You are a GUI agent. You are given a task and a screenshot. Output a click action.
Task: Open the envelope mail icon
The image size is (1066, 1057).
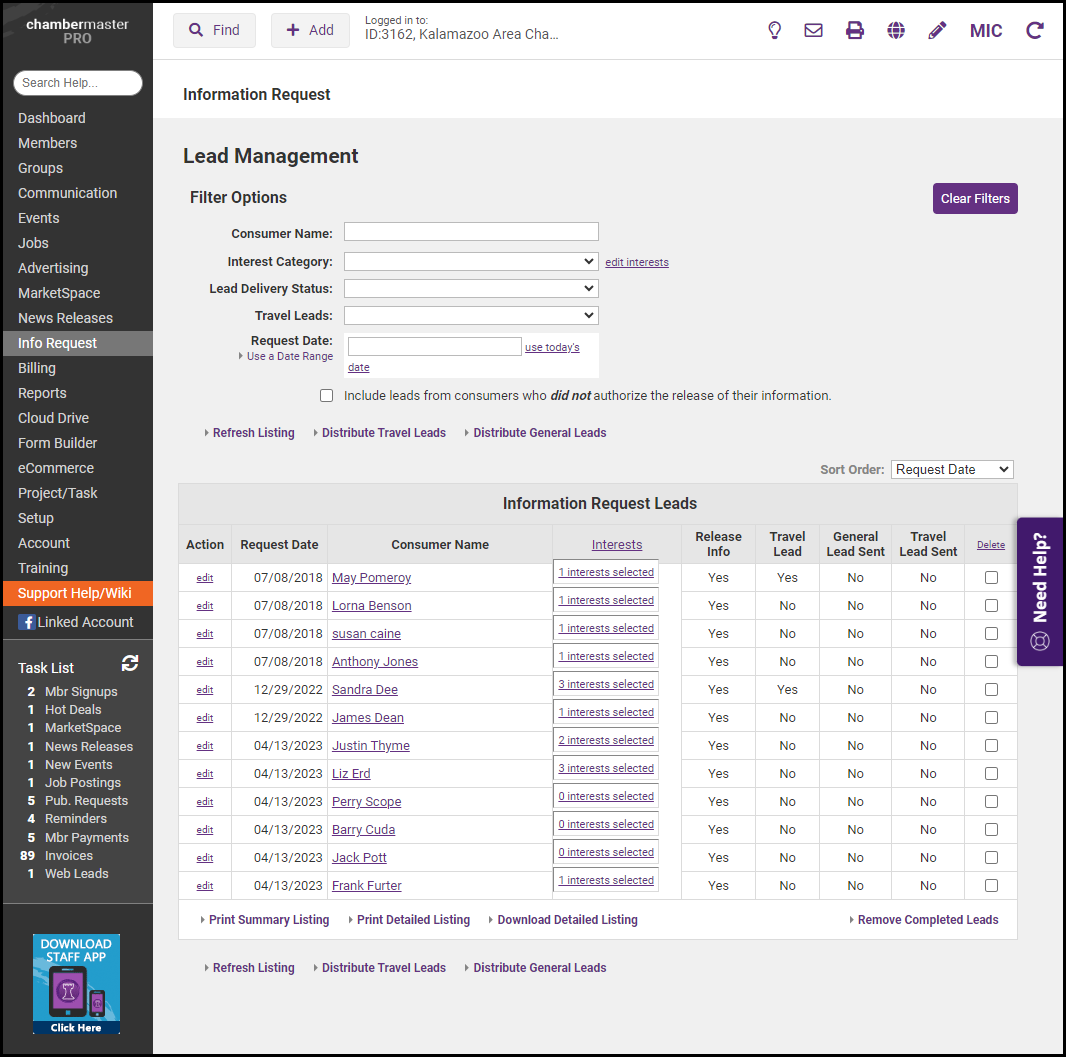(814, 30)
